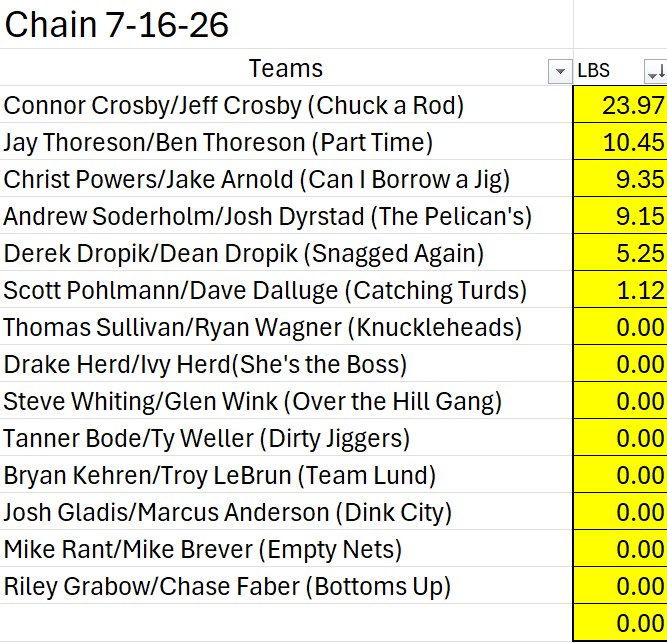This screenshot has width=667, height=643.
Task: Select the Connor Crosby/Jeff Crosby team cell
Action: click(x=286, y=105)
